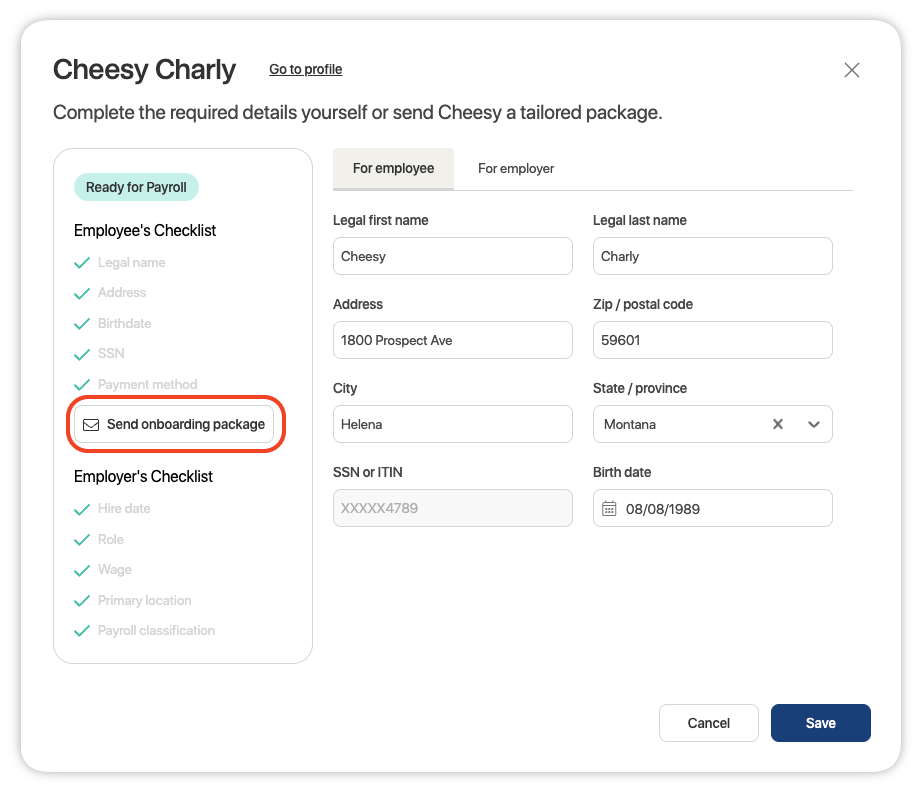Image resolution: width=921 pixels, height=792 pixels.
Task: Switch to the For employer tab
Action: pyautogui.click(x=516, y=169)
